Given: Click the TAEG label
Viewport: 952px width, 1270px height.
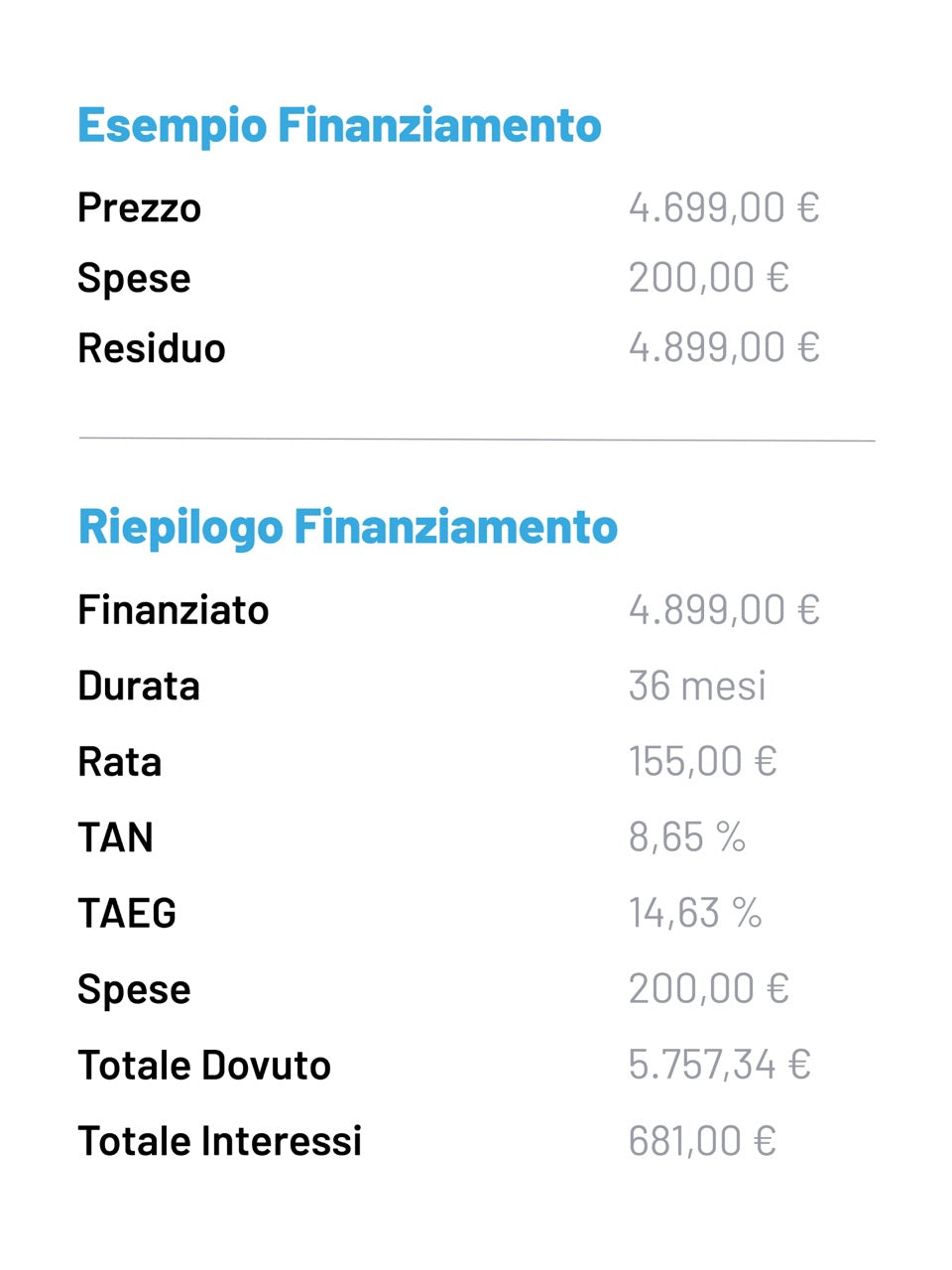Looking at the screenshot, I should coord(127,913).
